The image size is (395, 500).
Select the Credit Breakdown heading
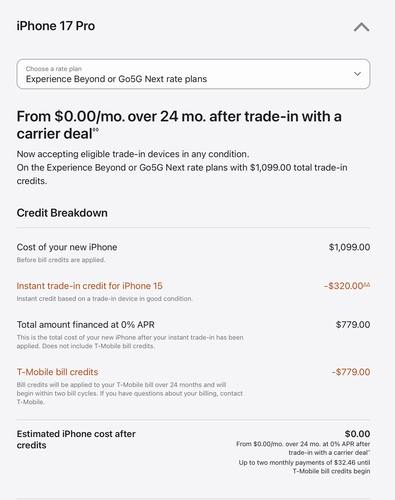[62, 213]
